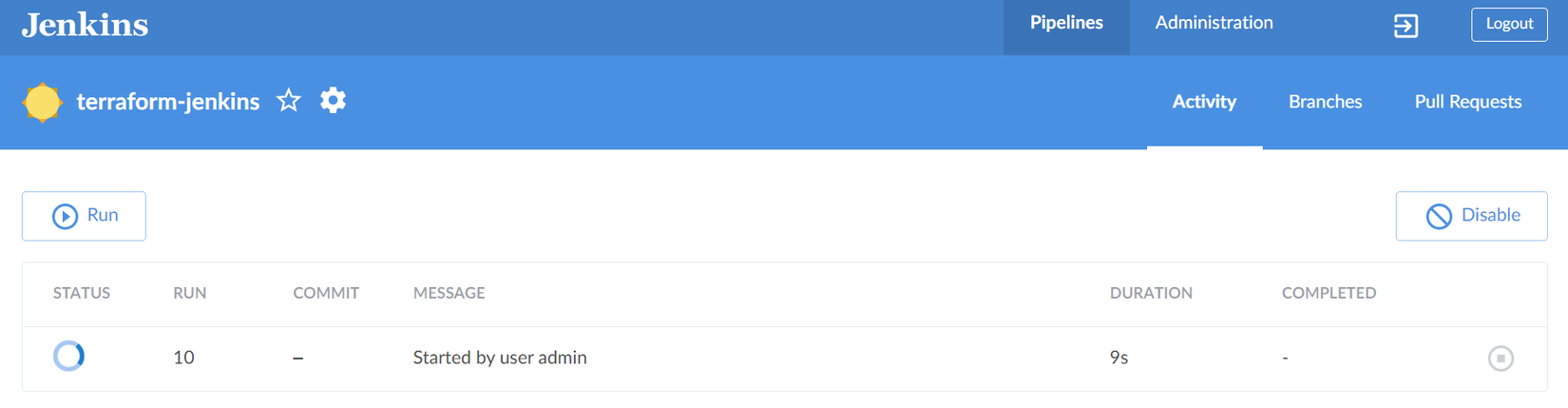The width and height of the screenshot is (1568, 408).
Task: Stop run 10 using the stop icon
Action: 1501,359
